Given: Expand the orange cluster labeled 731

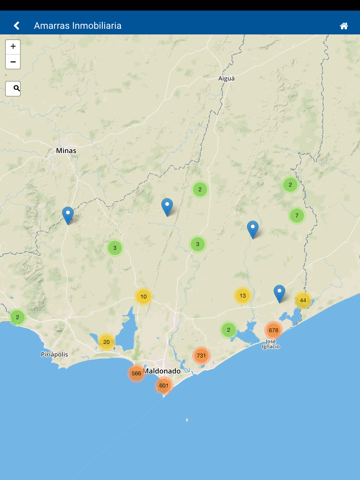Looking at the screenshot, I should (x=201, y=355).
